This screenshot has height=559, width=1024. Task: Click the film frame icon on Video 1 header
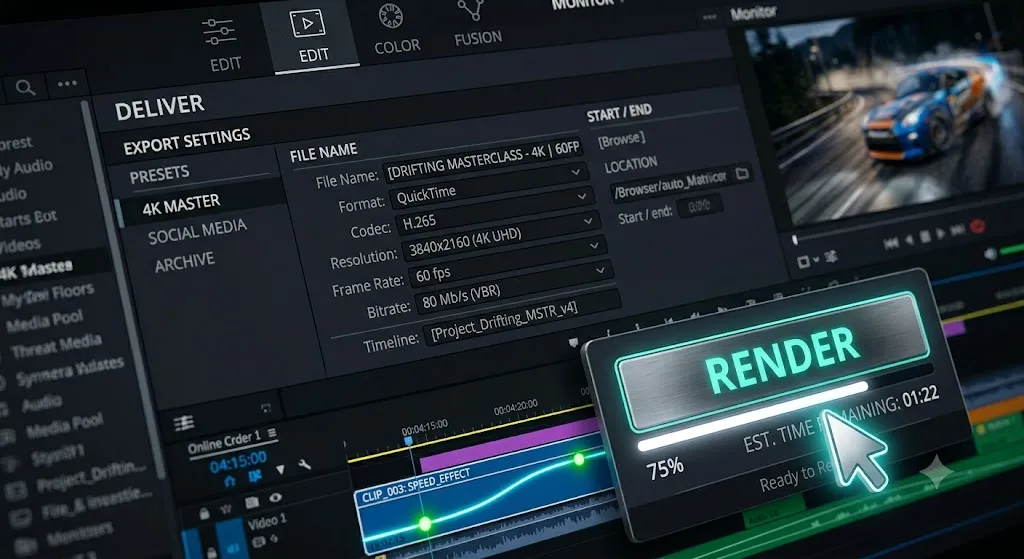click(x=252, y=503)
